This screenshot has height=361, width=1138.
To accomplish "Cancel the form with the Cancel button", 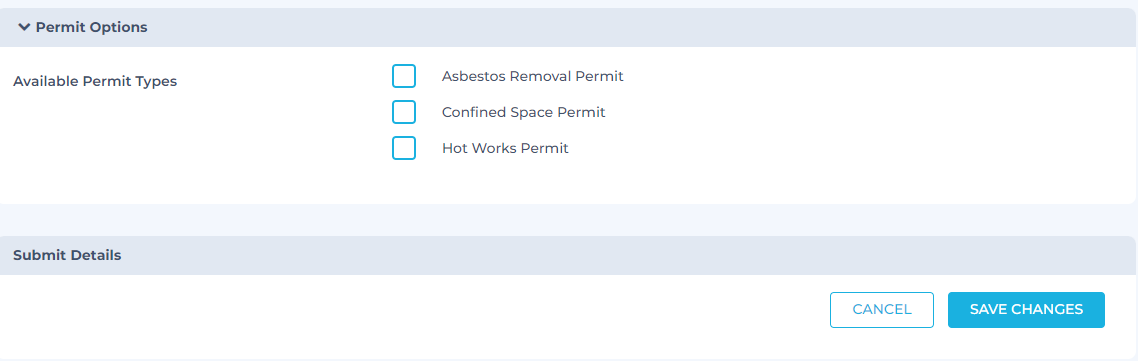I will [x=882, y=309].
